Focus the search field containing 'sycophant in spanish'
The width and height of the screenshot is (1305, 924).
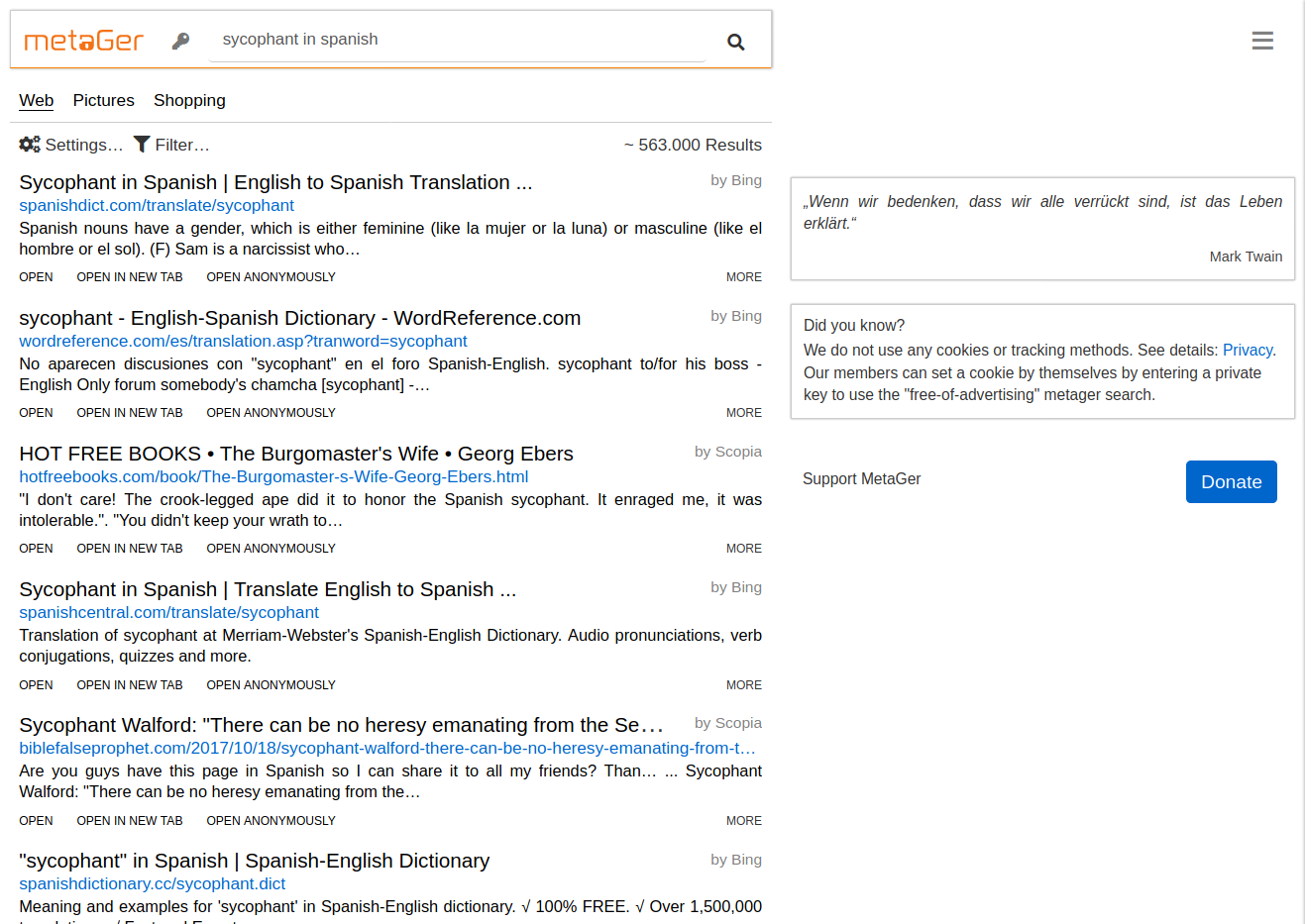458,40
